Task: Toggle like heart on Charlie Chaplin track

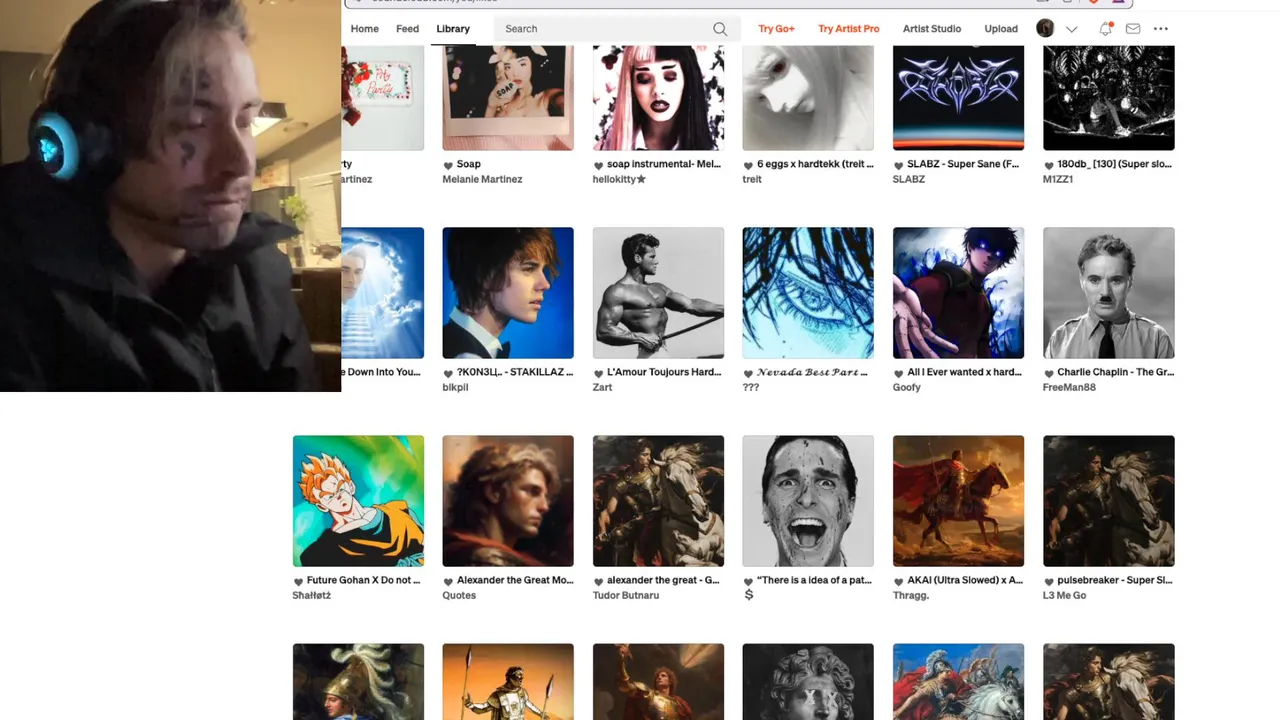Action: (1048, 373)
